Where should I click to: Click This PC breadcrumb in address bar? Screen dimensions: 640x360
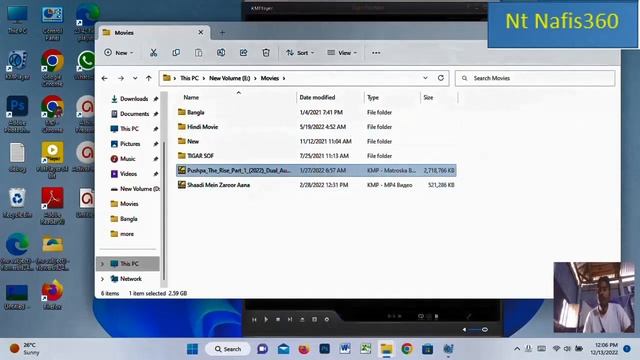pos(189,78)
